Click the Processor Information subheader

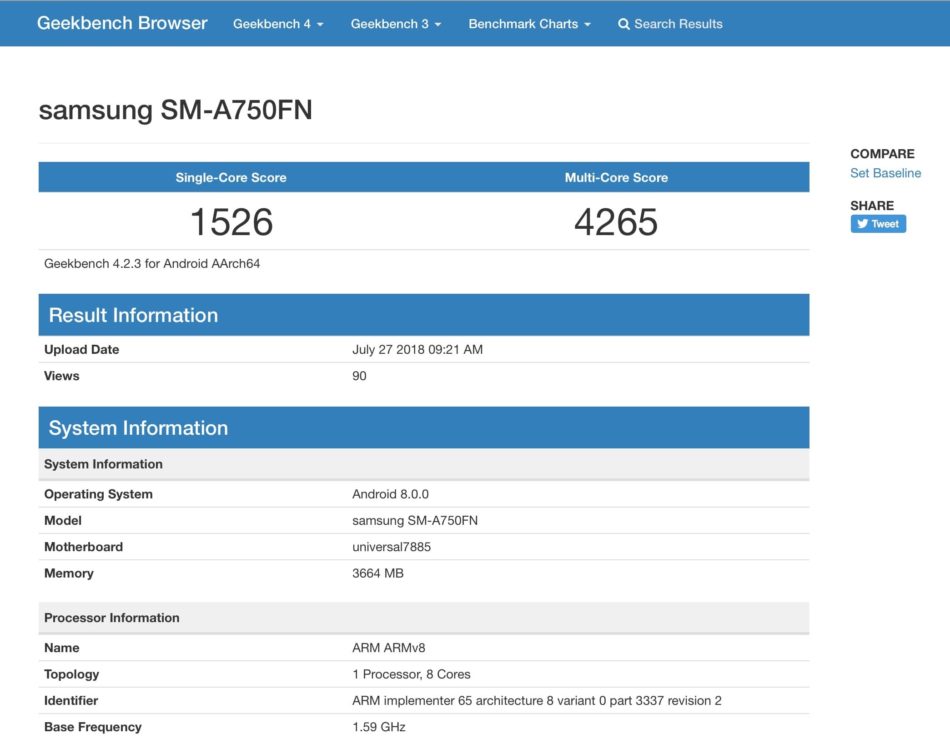point(424,618)
